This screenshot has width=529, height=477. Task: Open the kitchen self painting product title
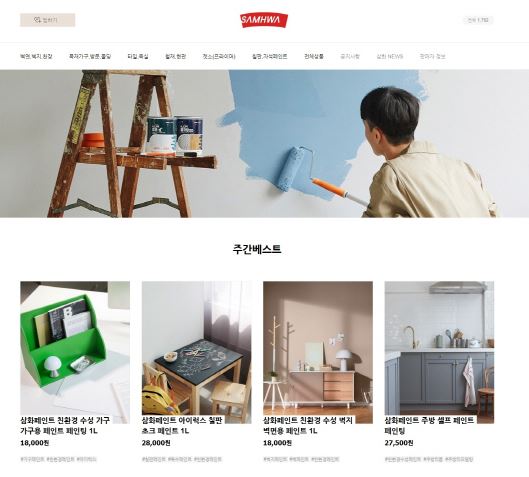(429, 426)
